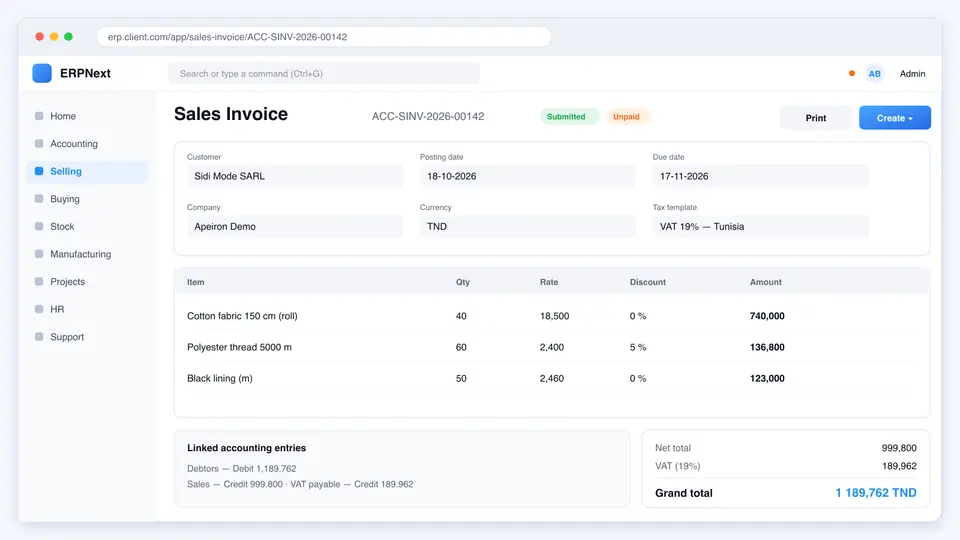The height and width of the screenshot is (540, 960).
Task: Click the quantity 60 cell
Action: tap(461, 347)
